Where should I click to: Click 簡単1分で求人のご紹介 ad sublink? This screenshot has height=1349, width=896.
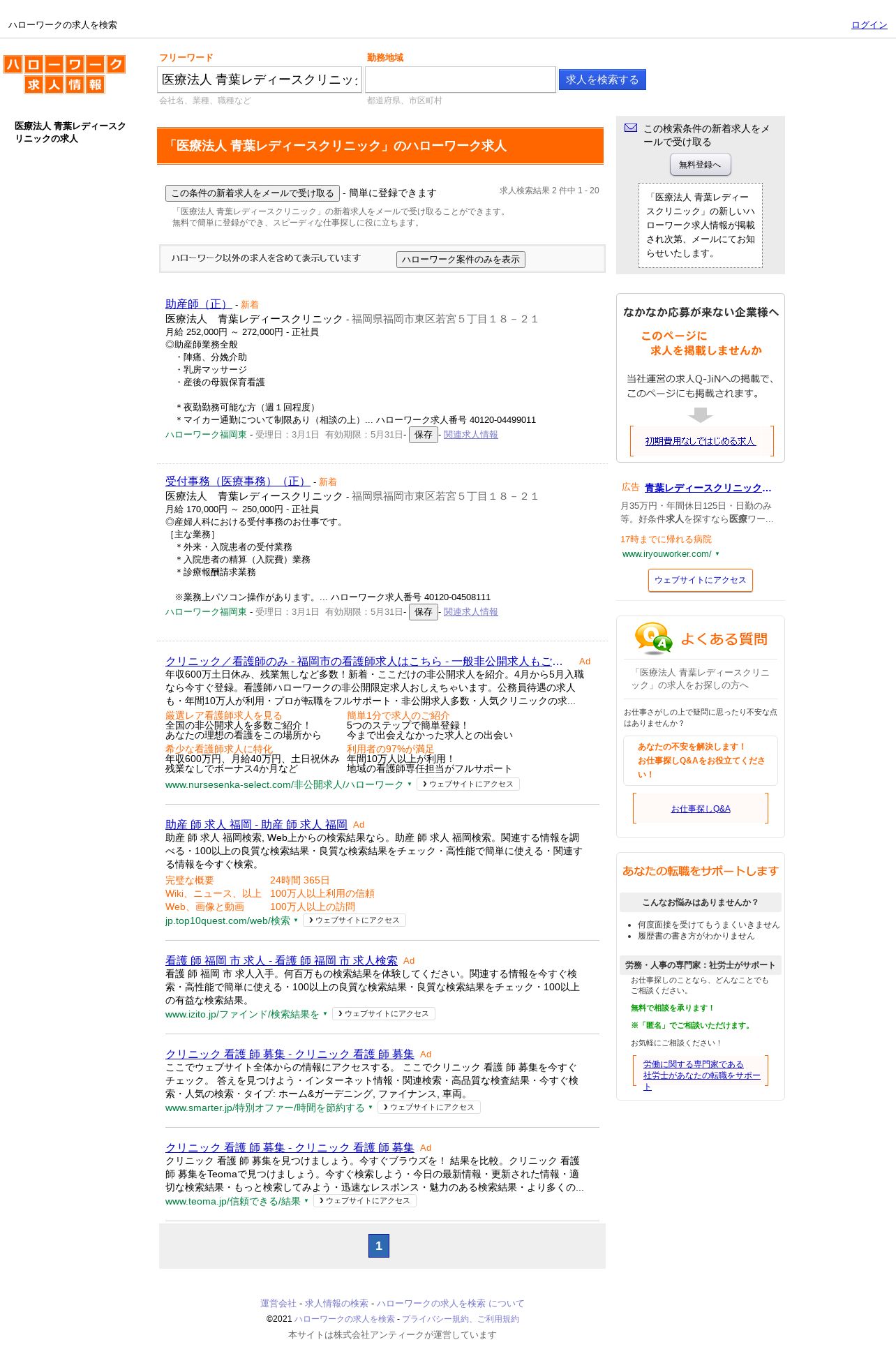click(x=398, y=715)
